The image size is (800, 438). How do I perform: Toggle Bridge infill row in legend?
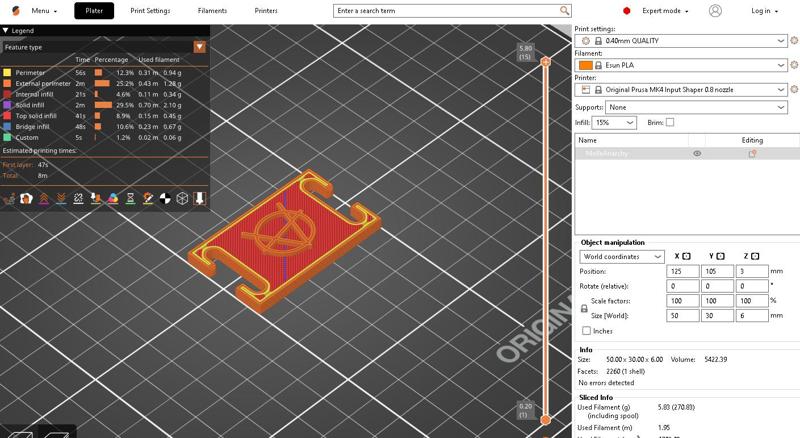tap(104, 126)
